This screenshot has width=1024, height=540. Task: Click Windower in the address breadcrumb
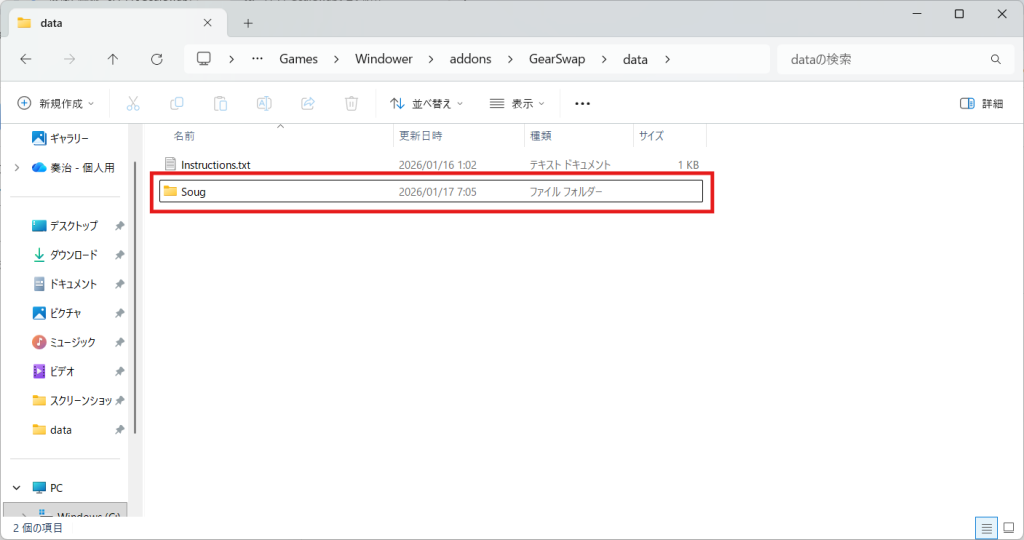click(383, 59)
